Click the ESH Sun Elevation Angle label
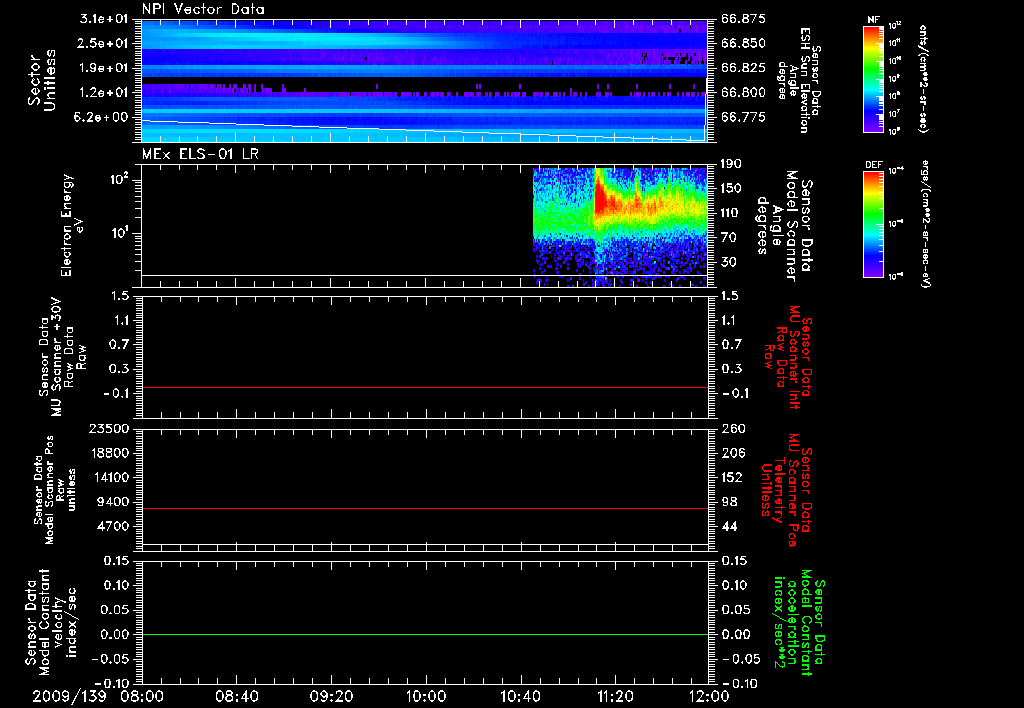This screenshot has width=1024, height=708. [798, 80]
